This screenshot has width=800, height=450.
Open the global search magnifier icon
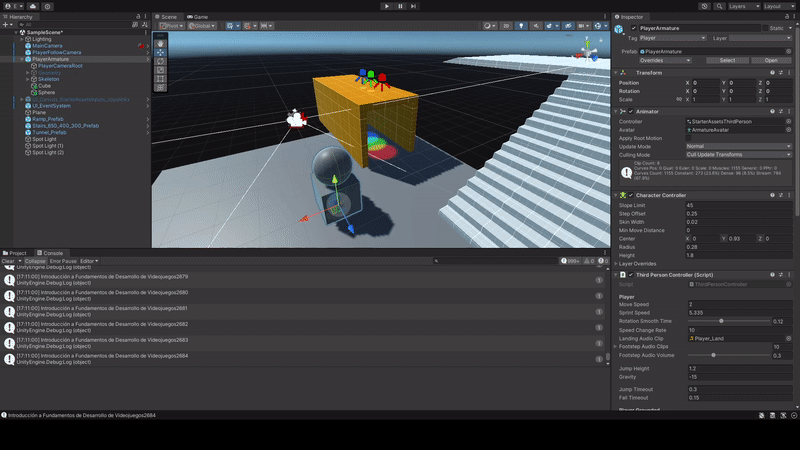pyautogui.click(x=719, y=6)
